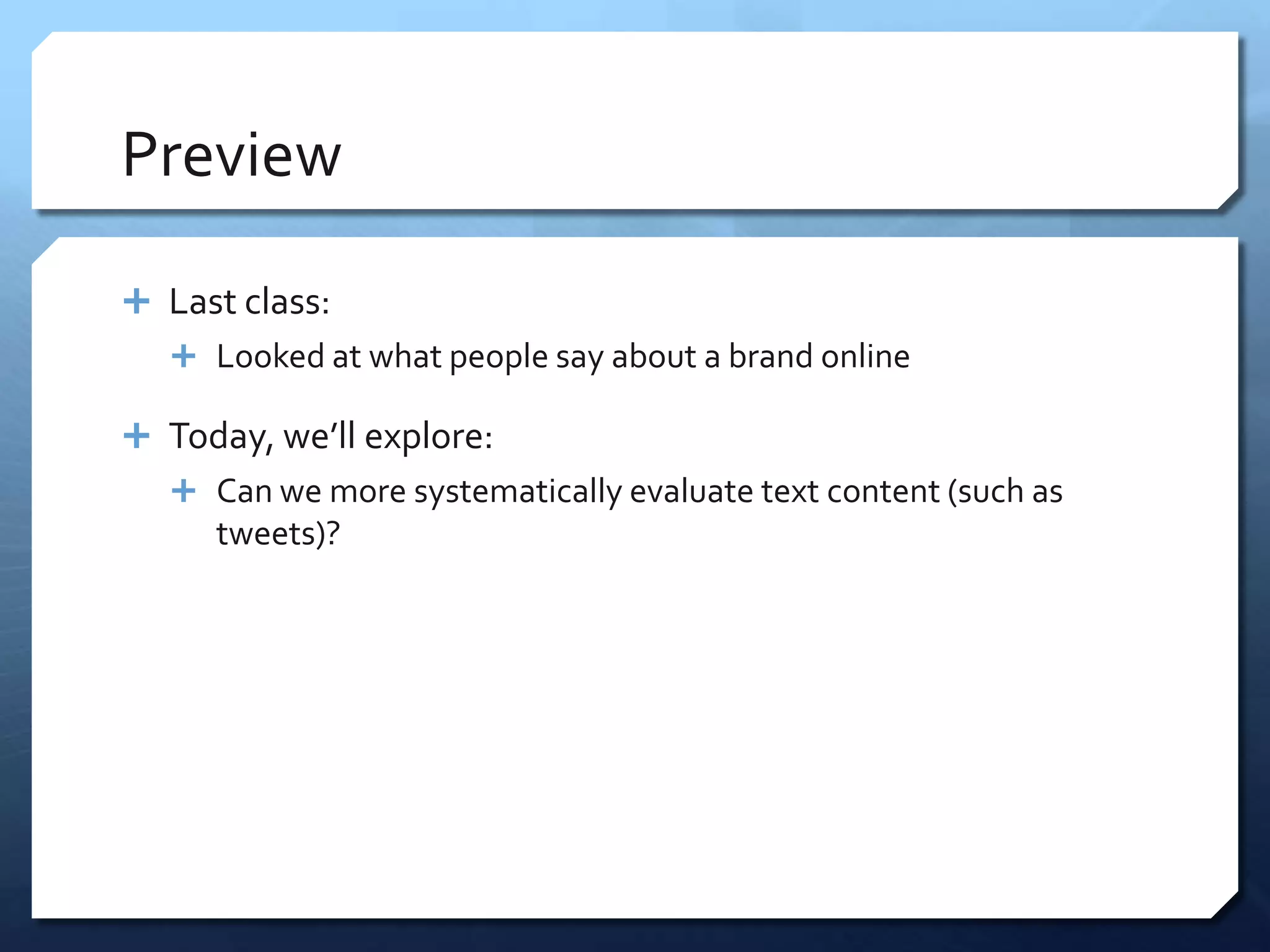1270x952 pixels.
Task: Click the 'Last class:' bullet text
Action: point(249,302)
